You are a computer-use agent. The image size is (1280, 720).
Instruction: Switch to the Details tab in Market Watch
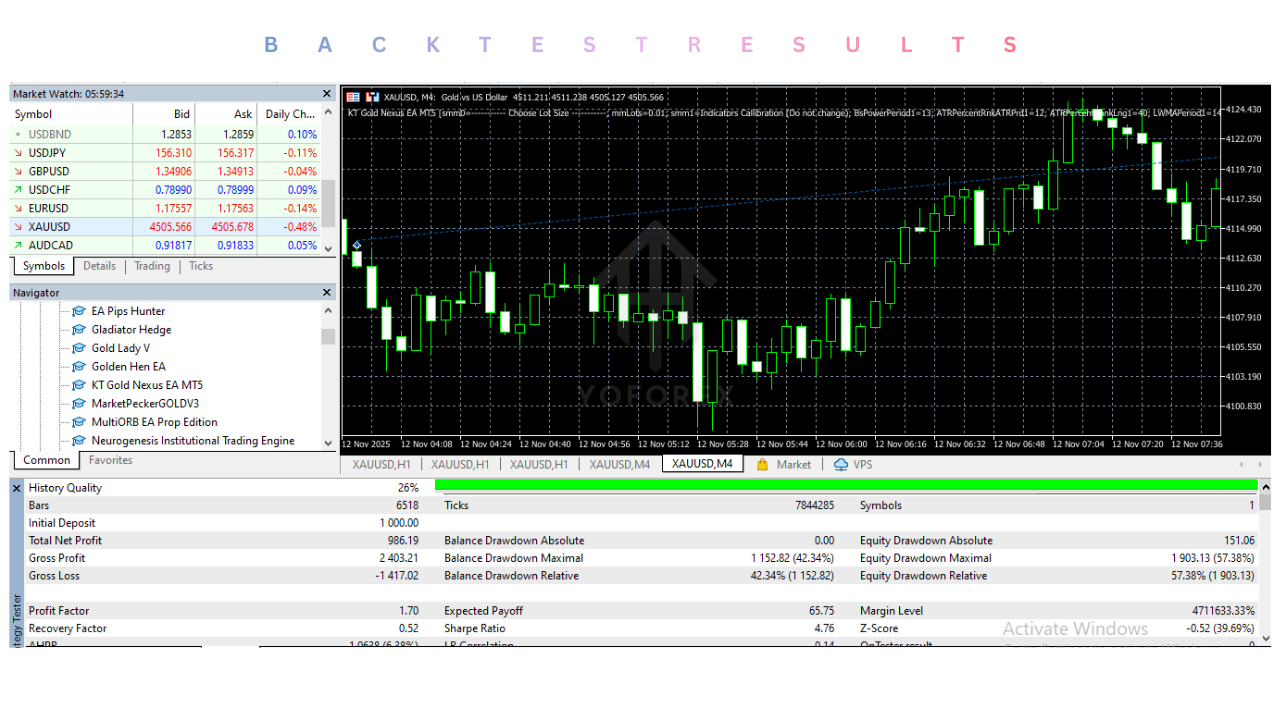(x=99, y=266)
